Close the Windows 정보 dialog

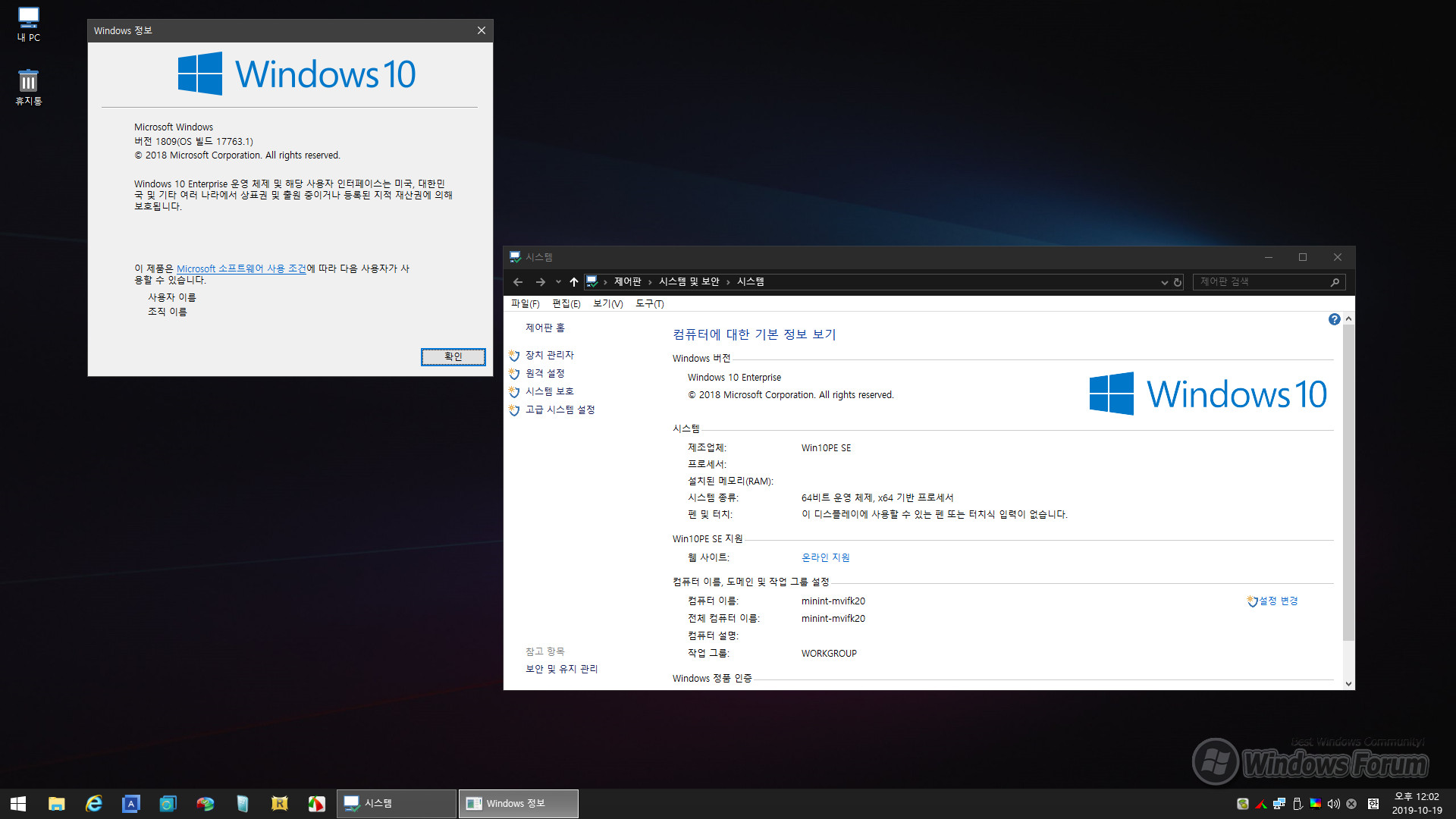pyautogui.click(x=481, y=30)
